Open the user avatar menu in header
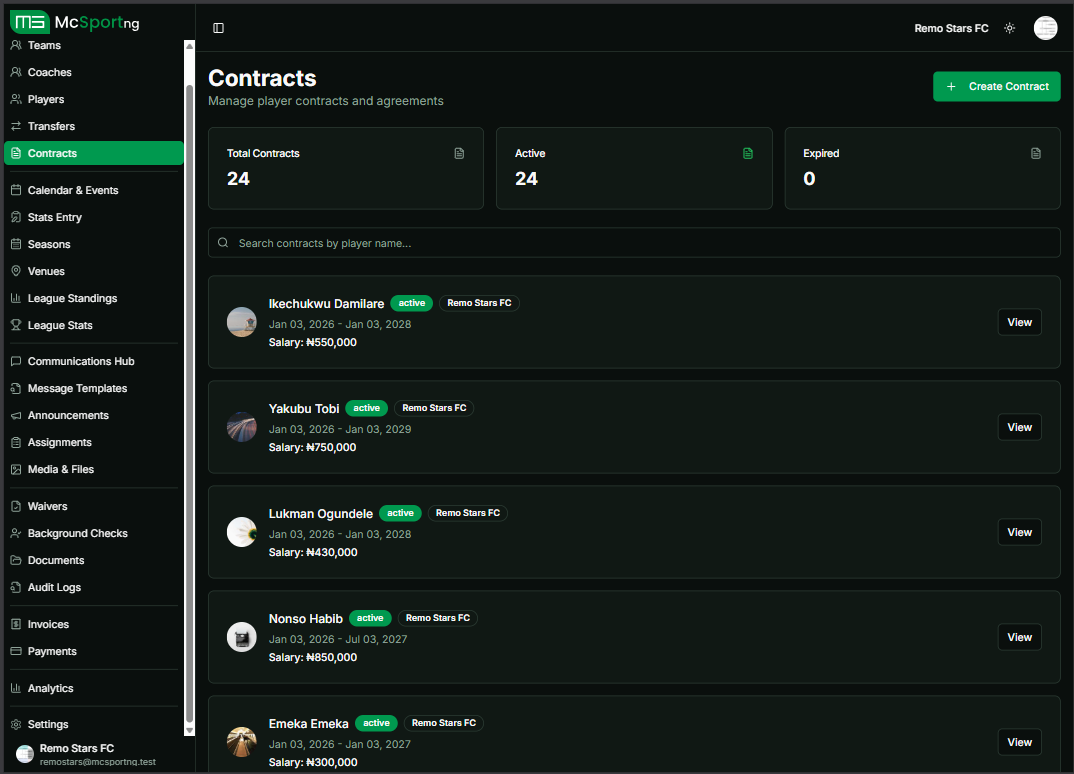Screen dimensions: 1074x774 tap(1045, 28)
